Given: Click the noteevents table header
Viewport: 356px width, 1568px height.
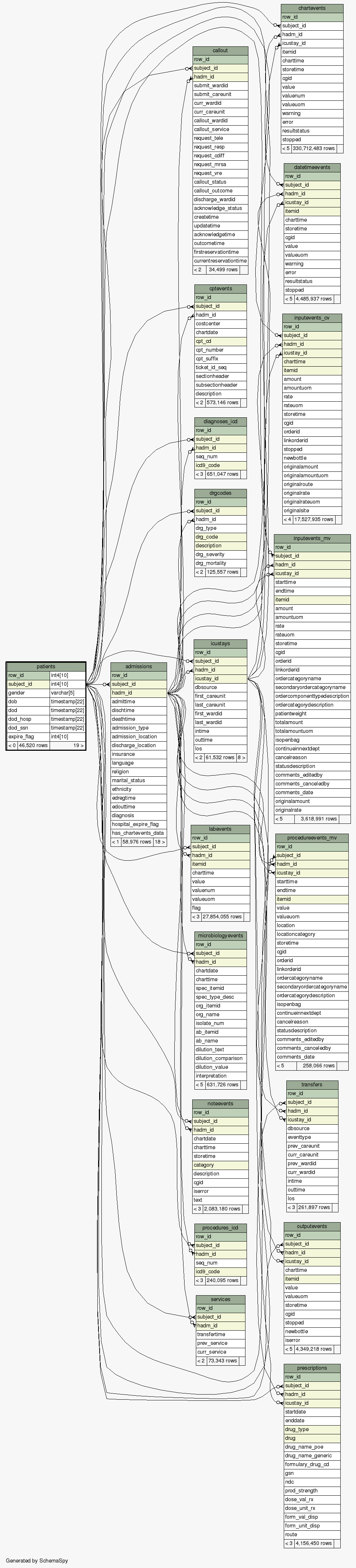Looking at the screenshot, I should point(220,1104).
